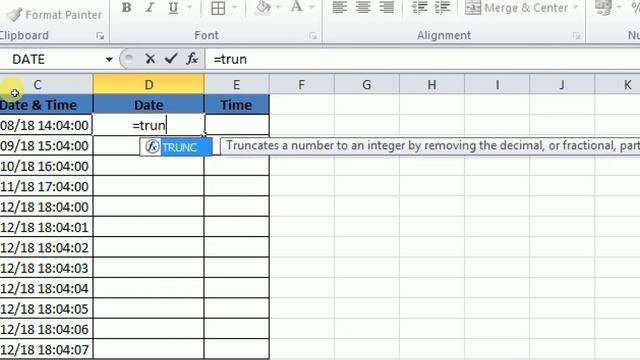Click cell with 12/18 18:04:06
Screen dimensions: 640x360
coord(46,329)
